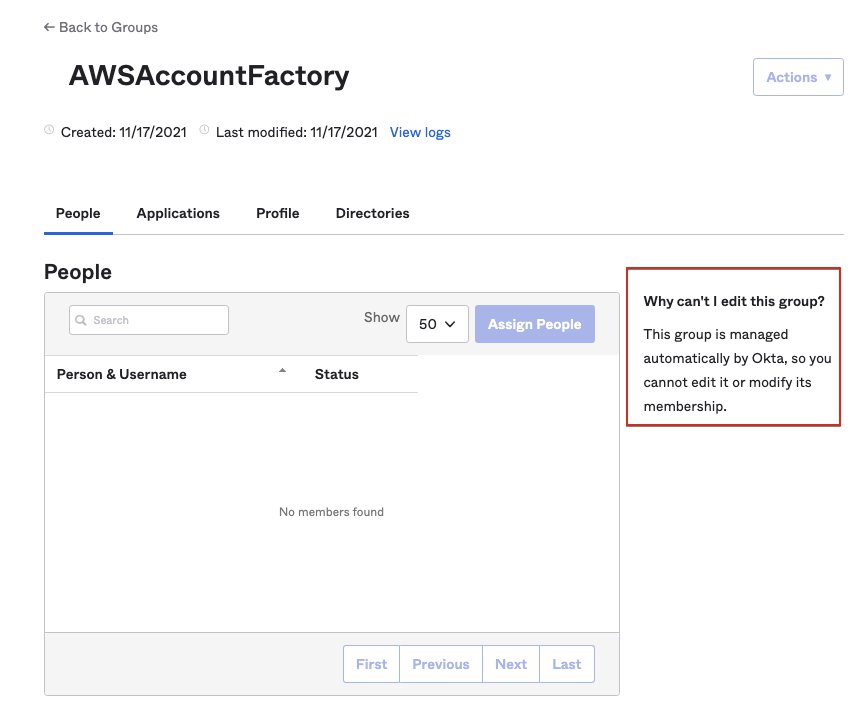Go to First page of members

pyautogui.click(x=371, y=664)
